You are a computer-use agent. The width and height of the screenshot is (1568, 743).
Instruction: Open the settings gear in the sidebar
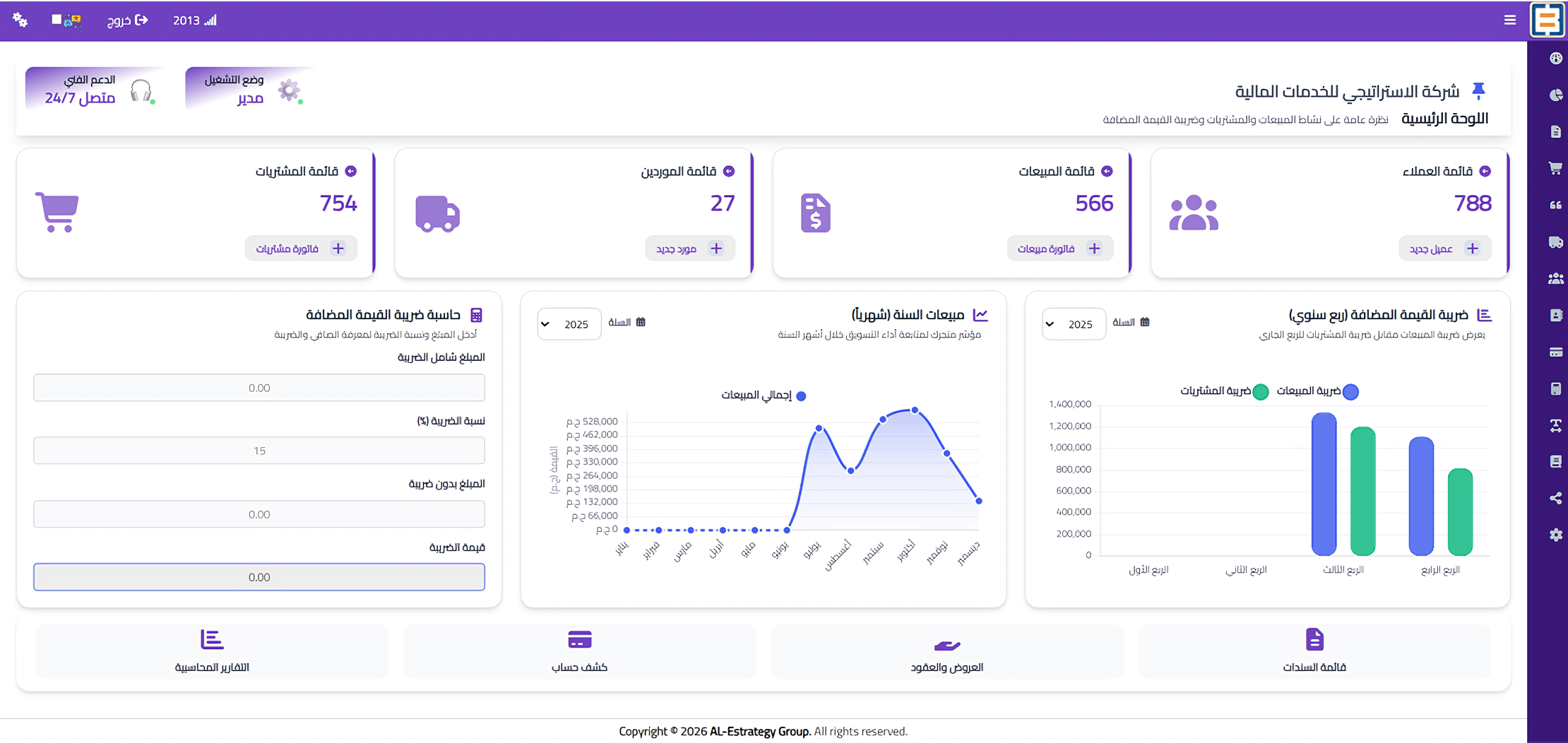(x=1555, y=535)
